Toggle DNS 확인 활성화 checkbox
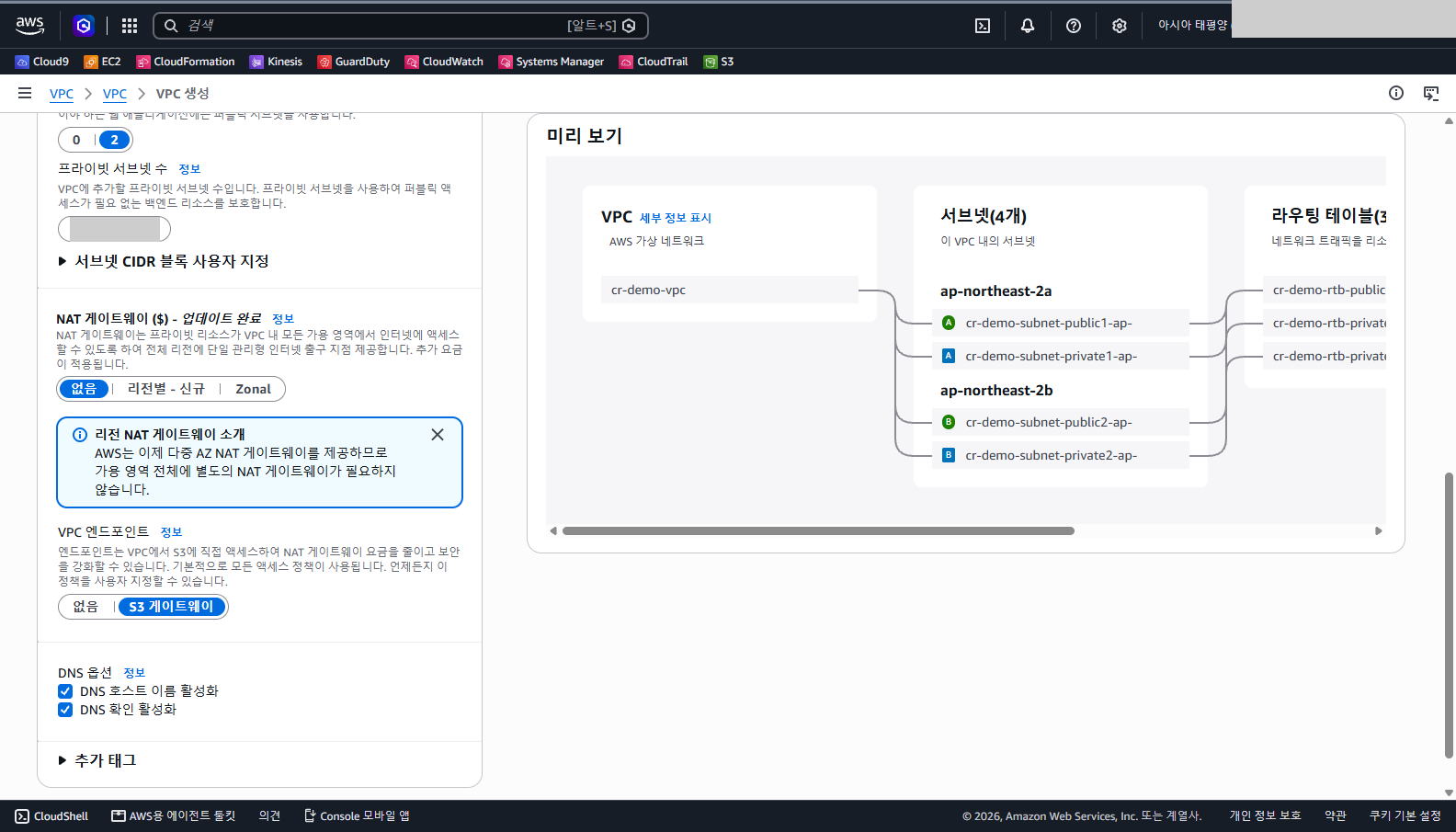The image size is (1456, 832). [65, 710]
